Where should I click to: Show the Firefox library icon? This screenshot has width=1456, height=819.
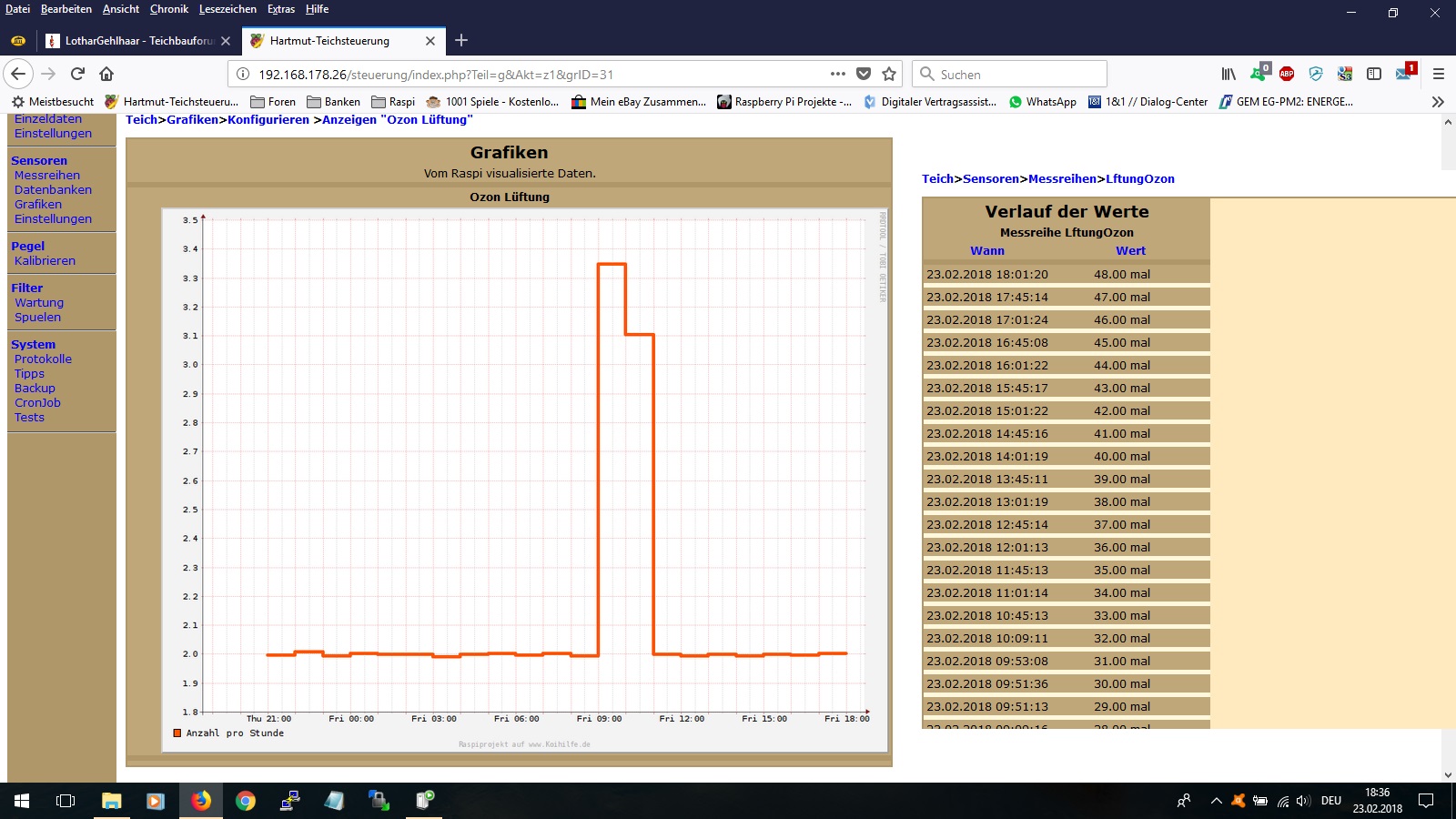(1228, 74)
